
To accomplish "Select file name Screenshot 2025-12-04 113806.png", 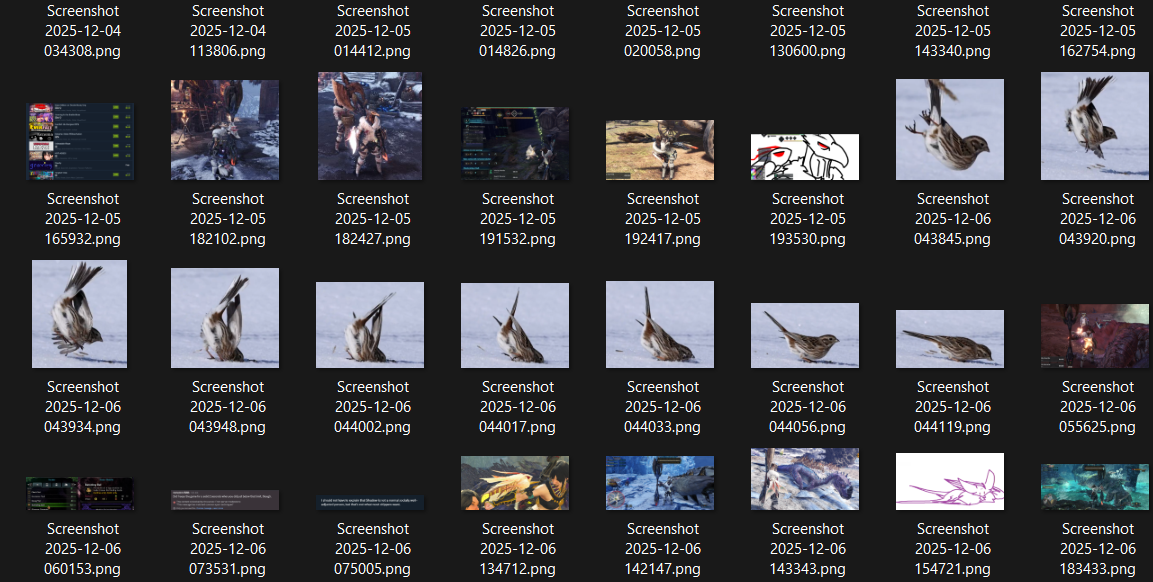I will pos(228,31).
